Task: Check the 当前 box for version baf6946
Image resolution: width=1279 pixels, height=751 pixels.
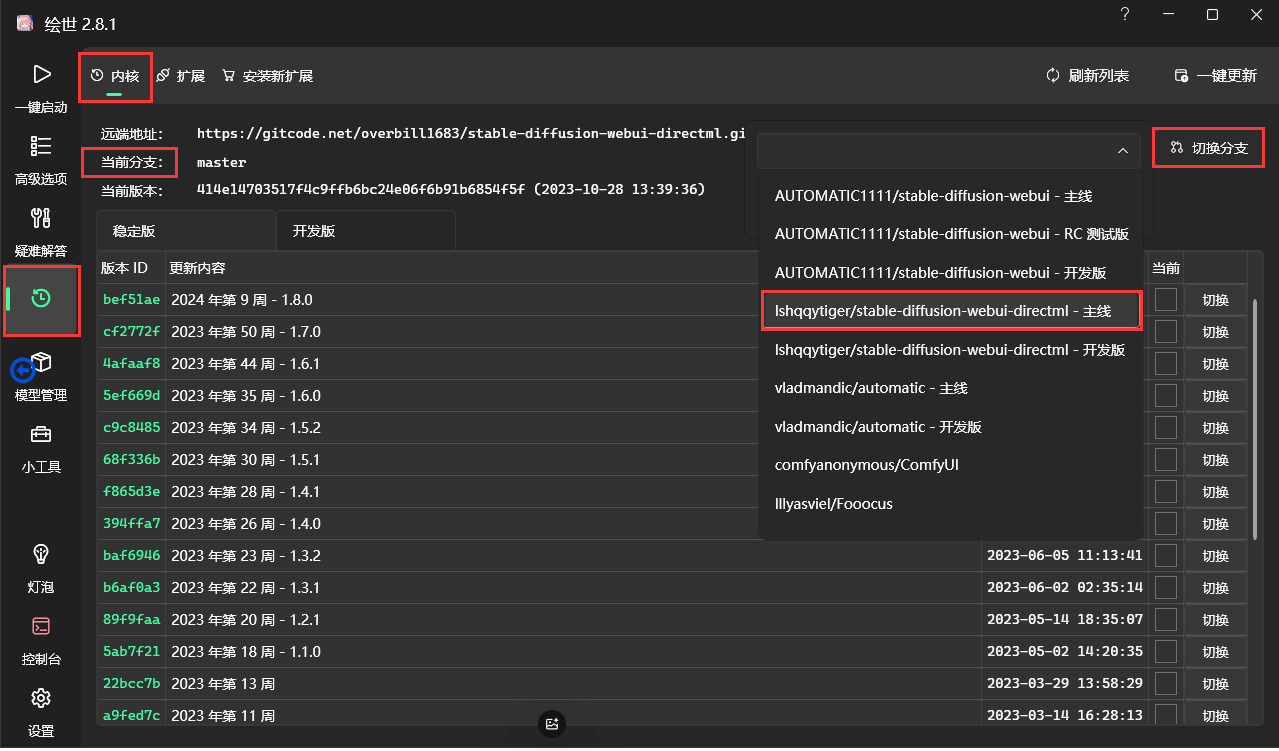Action: point(1166,556)
